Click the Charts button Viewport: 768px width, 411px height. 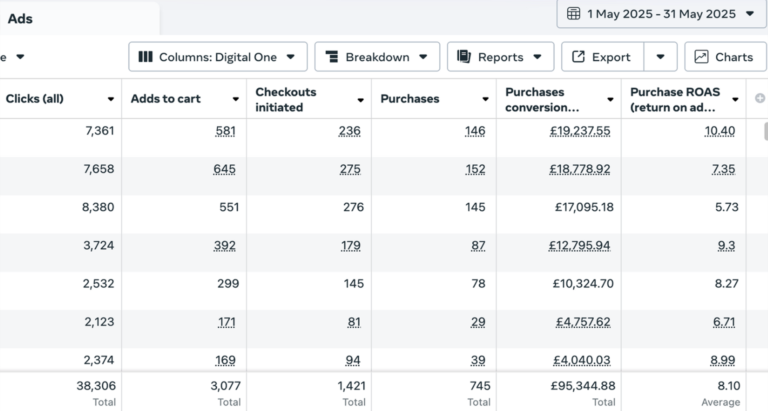click(x=725, y=57)
